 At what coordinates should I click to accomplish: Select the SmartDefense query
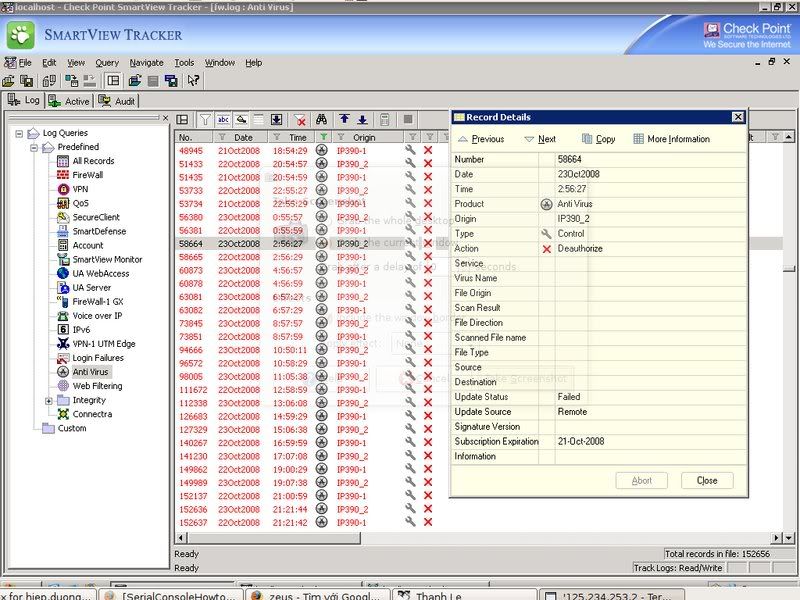99,232
